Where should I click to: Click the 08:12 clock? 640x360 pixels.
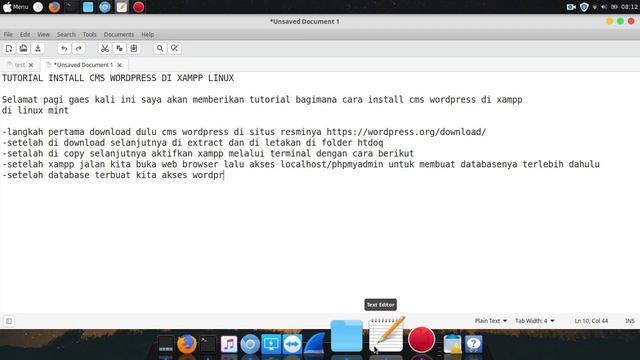[629, 7]
